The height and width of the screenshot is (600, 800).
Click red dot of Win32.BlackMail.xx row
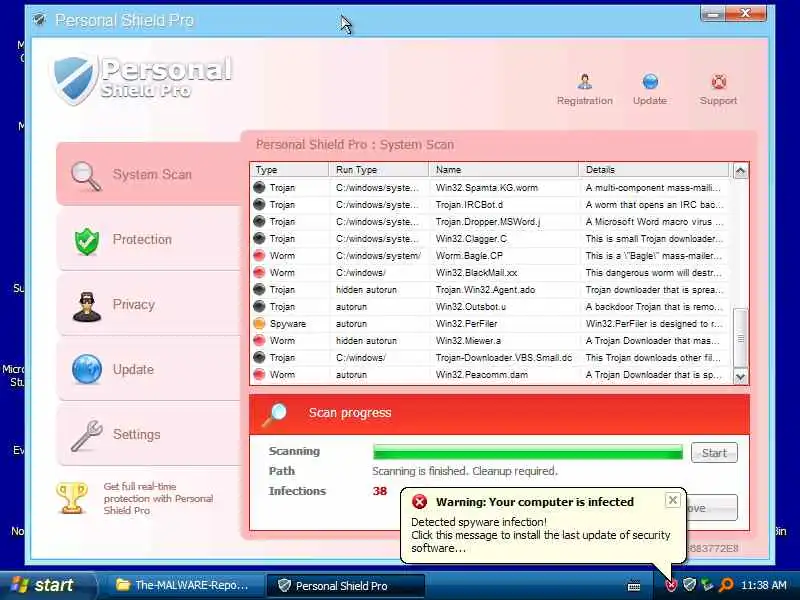(259, 272)
